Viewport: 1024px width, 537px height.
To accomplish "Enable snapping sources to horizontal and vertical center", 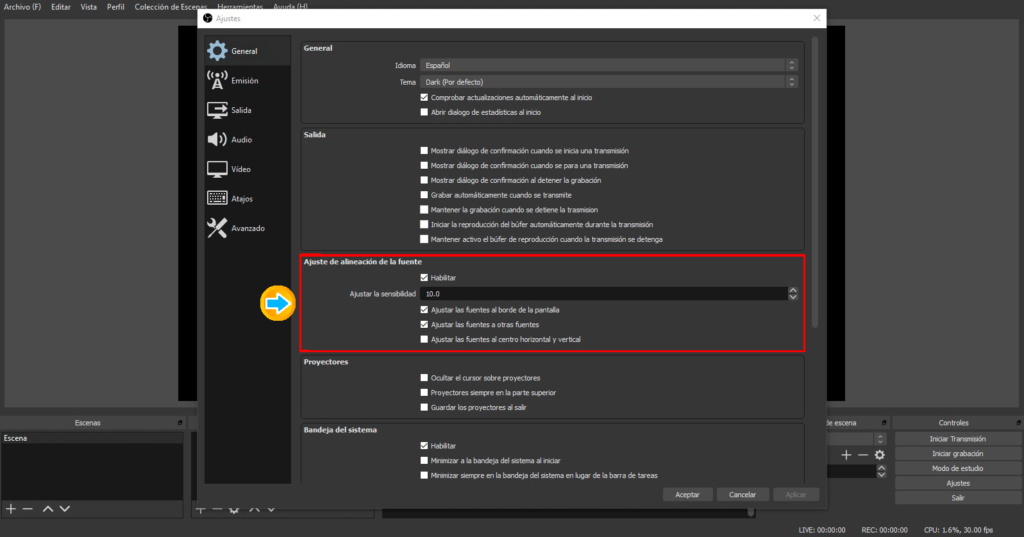I will coord(424,340).
